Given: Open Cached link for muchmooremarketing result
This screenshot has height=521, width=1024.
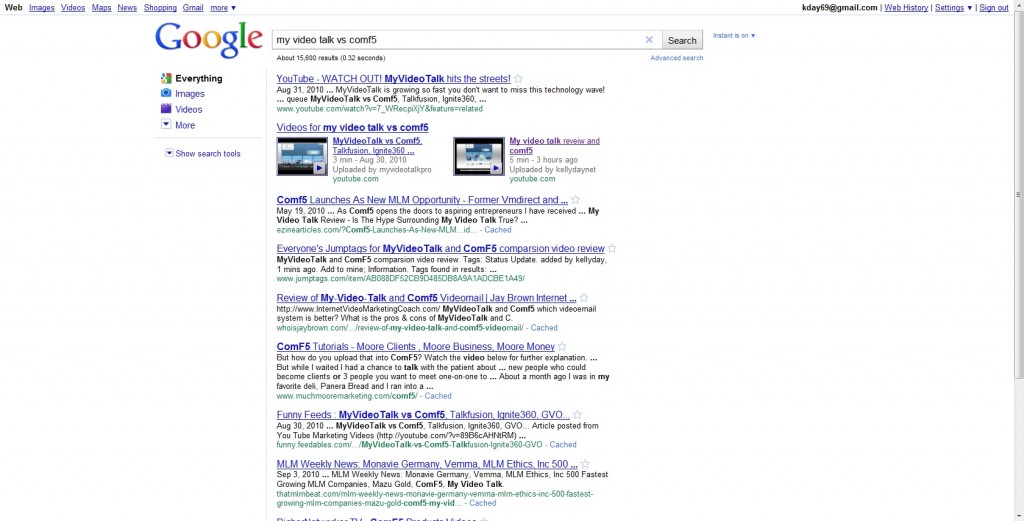Looking at the screenshot, I should (x=438, y=396).
